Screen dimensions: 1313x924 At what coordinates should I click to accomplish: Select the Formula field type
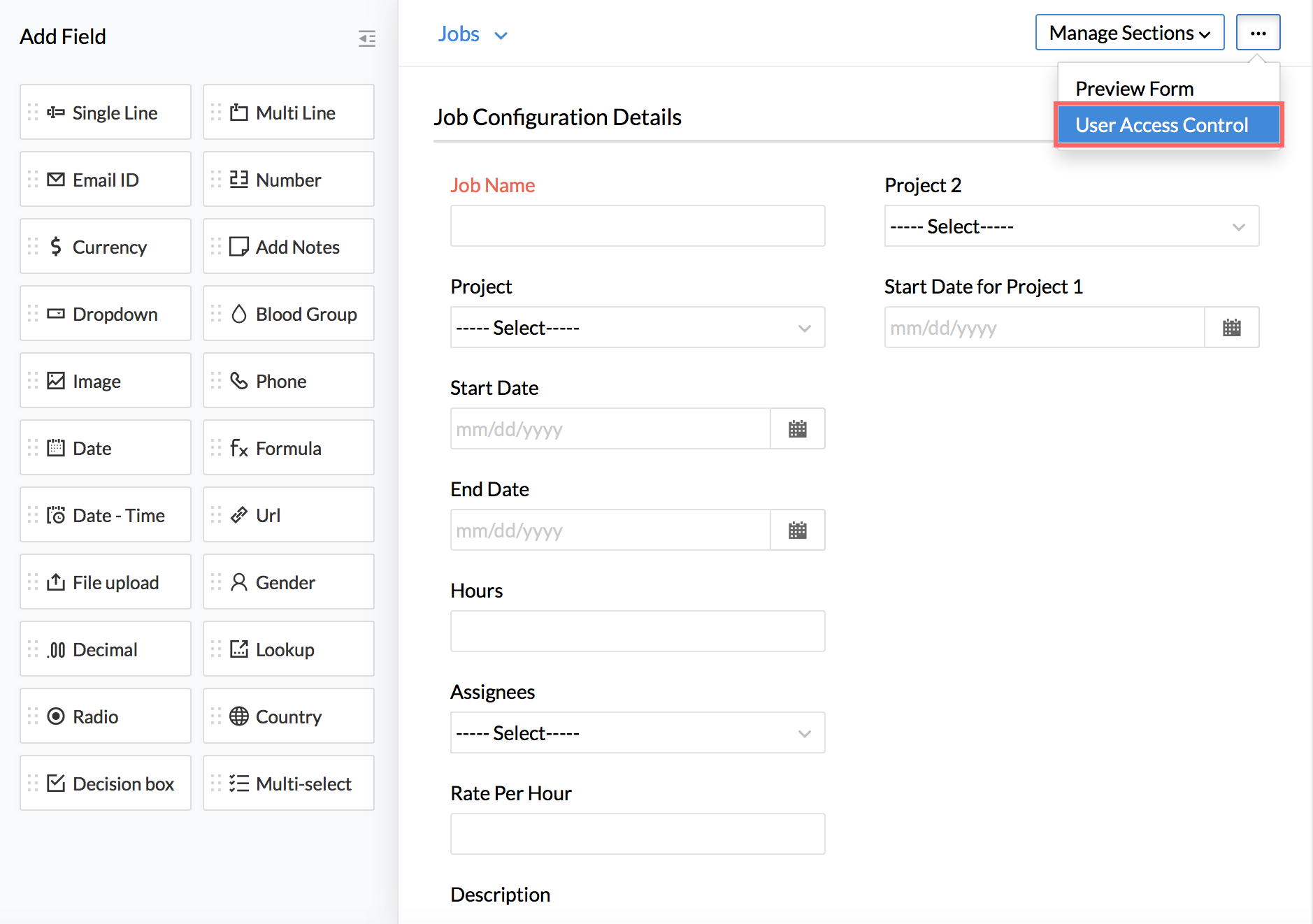pyautogui.click(x=288, y=448)
